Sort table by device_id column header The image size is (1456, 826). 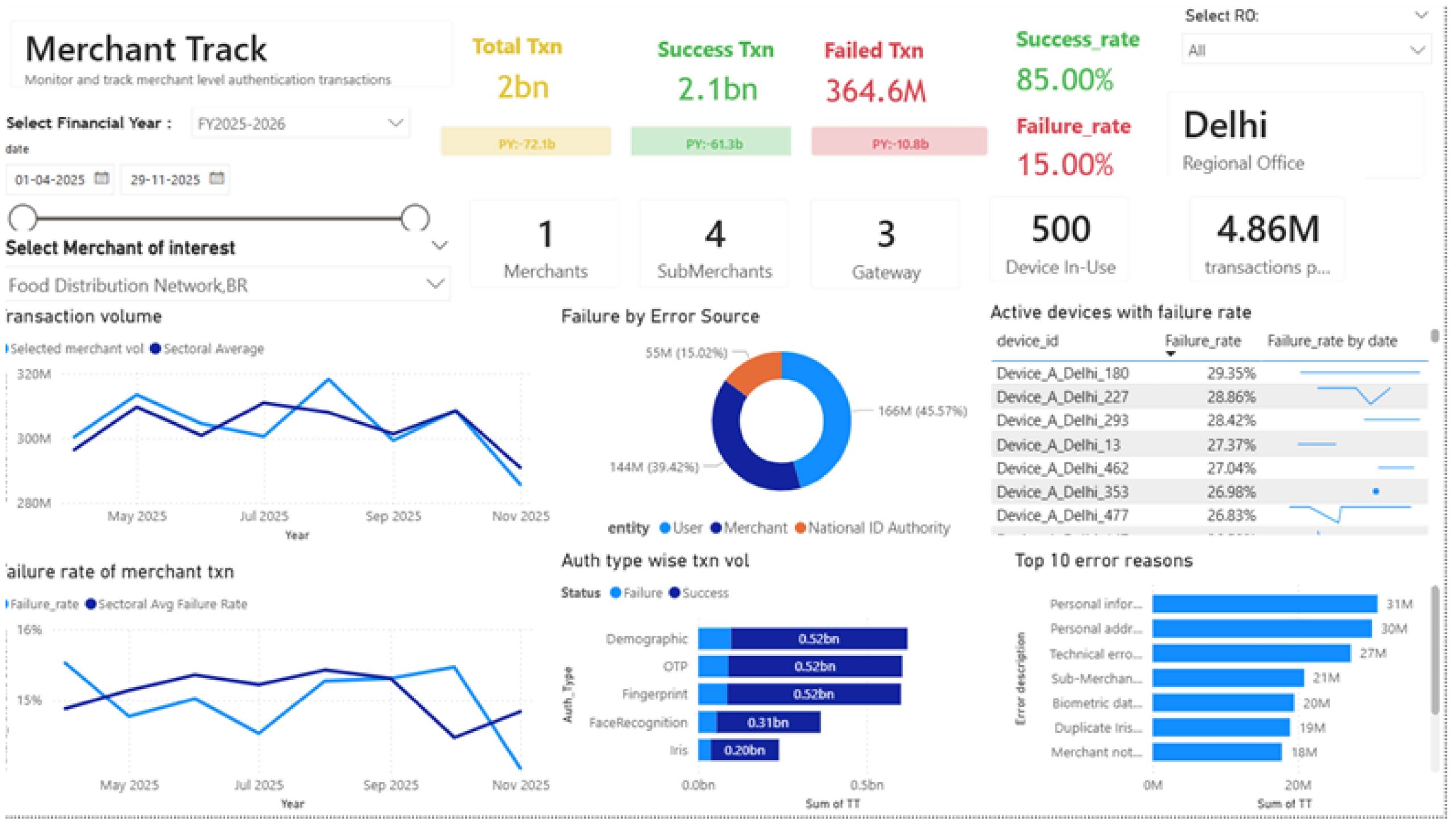[x=1027, y=341]
